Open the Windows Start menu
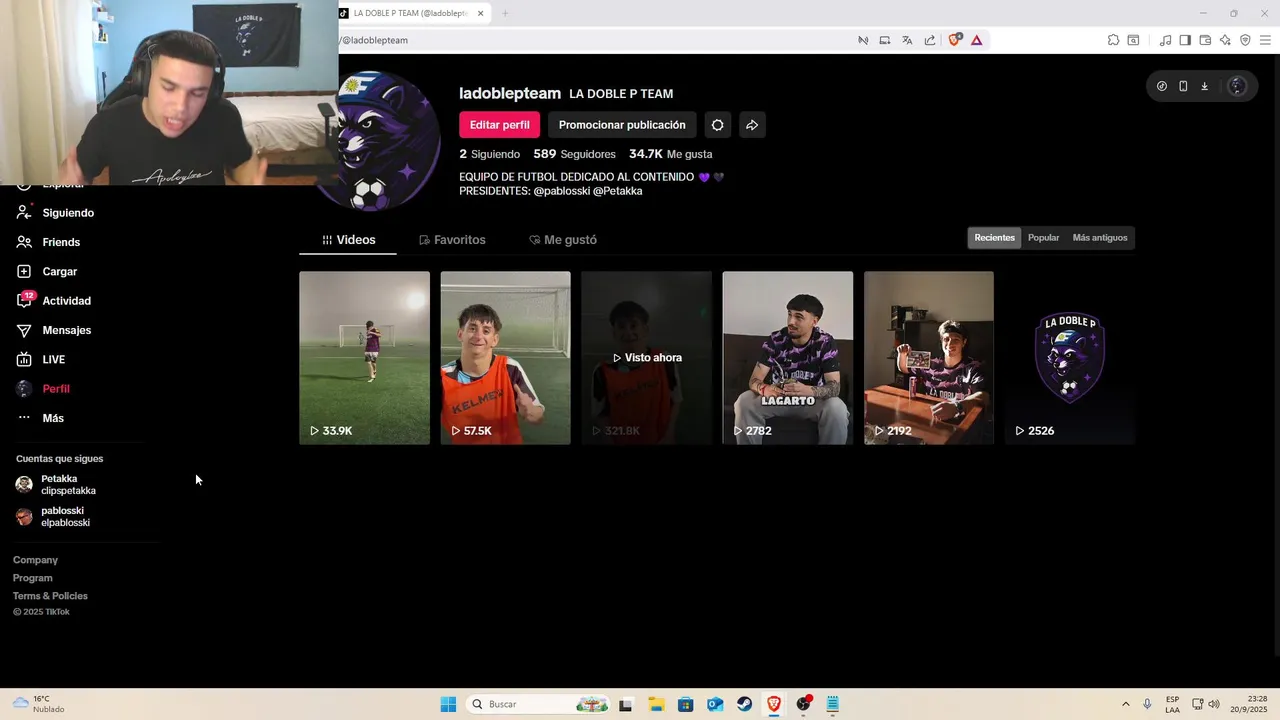 coord(448,704)
